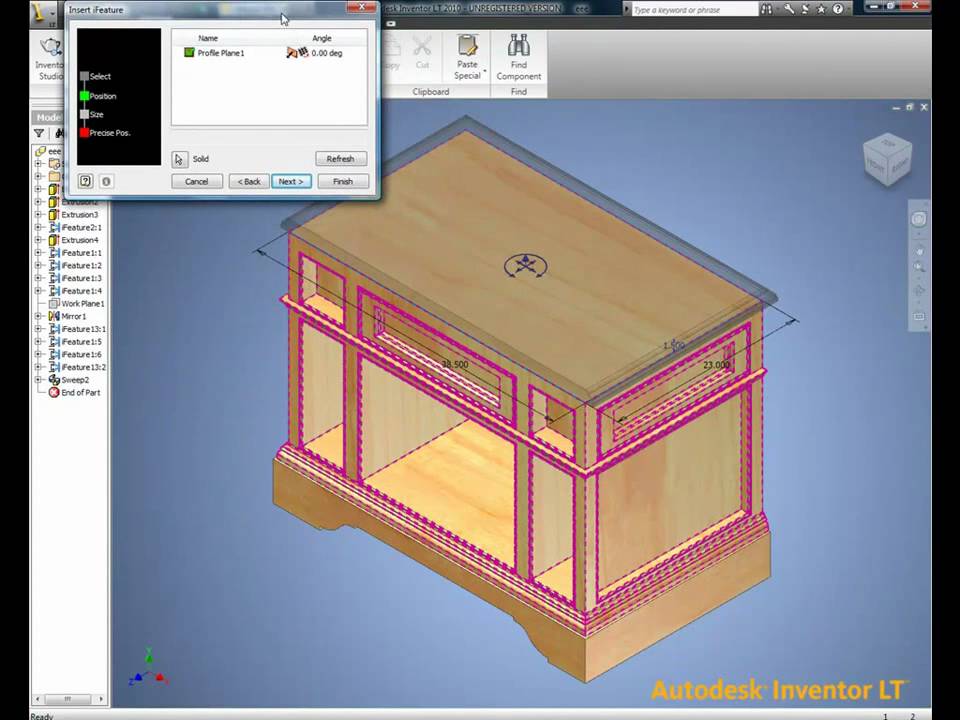Click the Refresh button
960x720 pixels.
(x=341, y=159)
